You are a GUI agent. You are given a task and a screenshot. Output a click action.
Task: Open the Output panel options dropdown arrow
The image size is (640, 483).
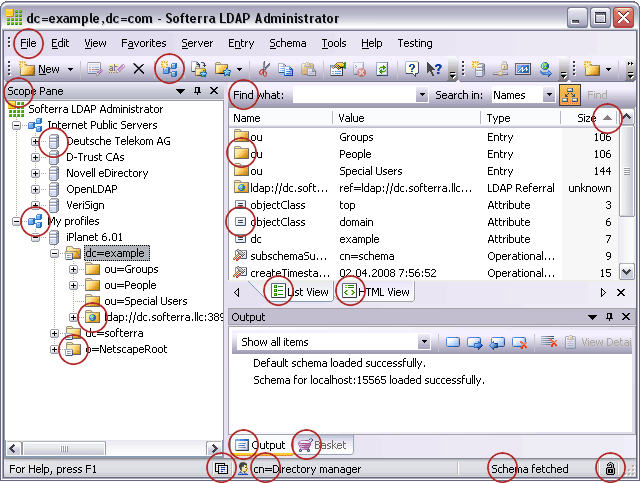tap(592, 317)
